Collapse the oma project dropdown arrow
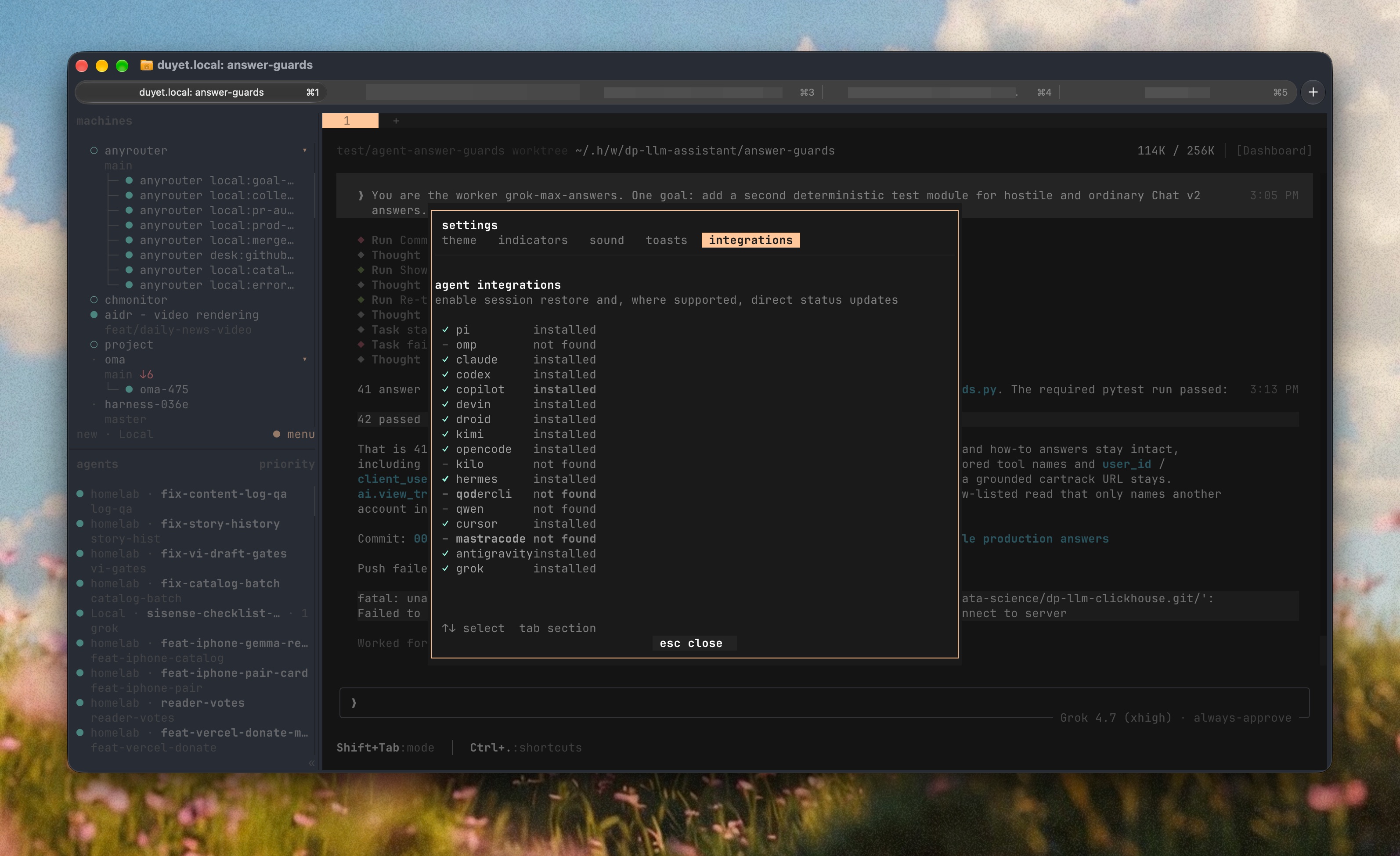 point(304,359)
